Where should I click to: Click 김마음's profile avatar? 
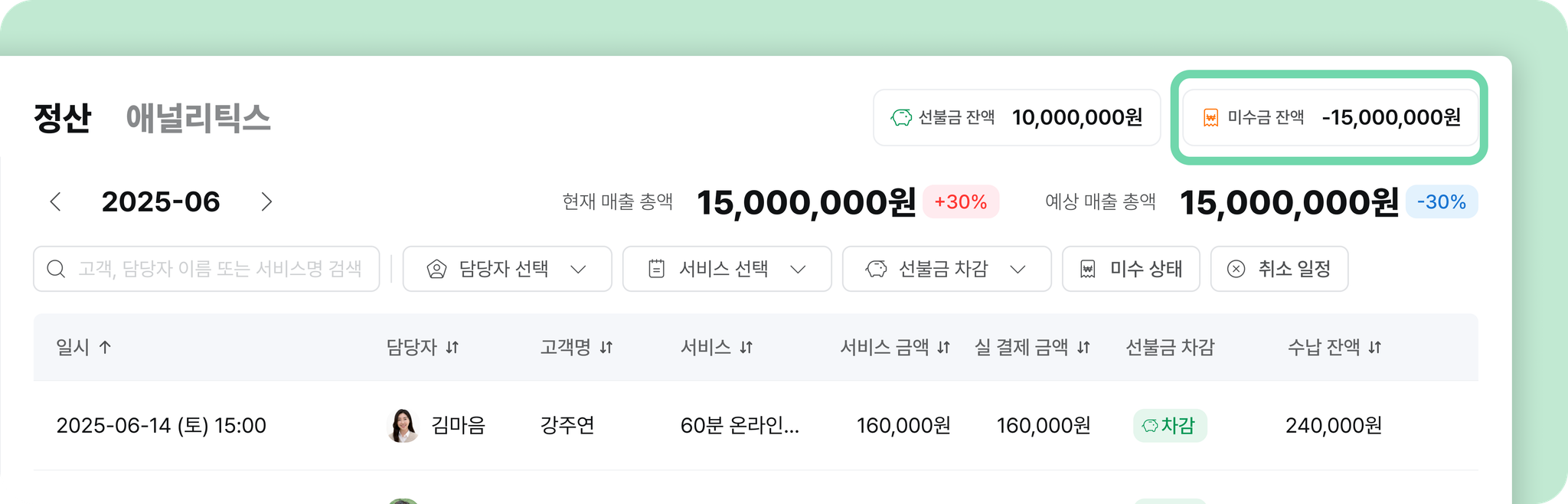coord(403,425)
